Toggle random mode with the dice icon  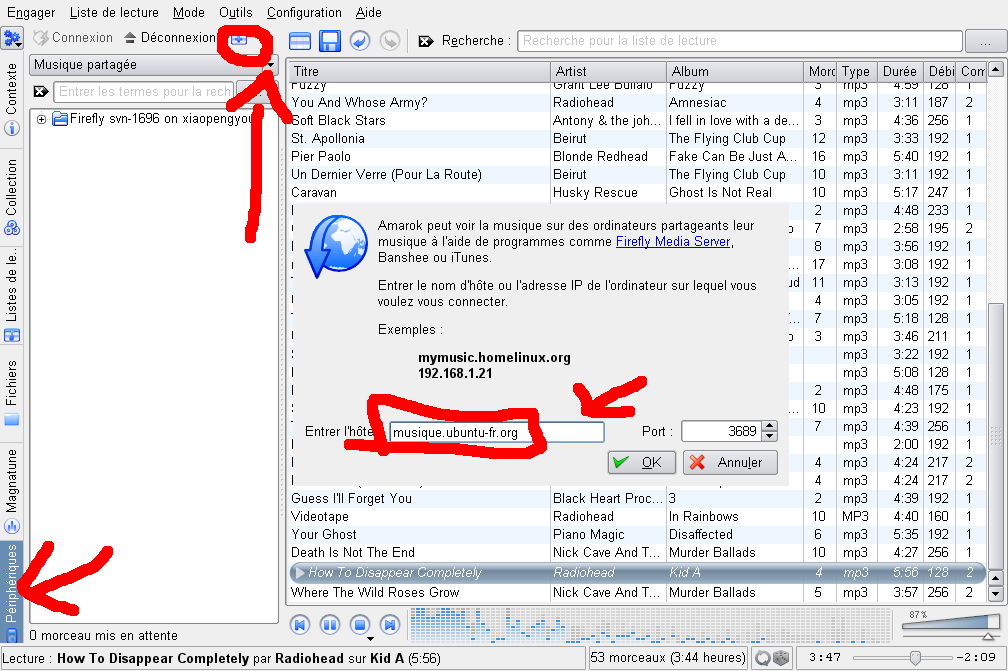click(x=780, y=658)
